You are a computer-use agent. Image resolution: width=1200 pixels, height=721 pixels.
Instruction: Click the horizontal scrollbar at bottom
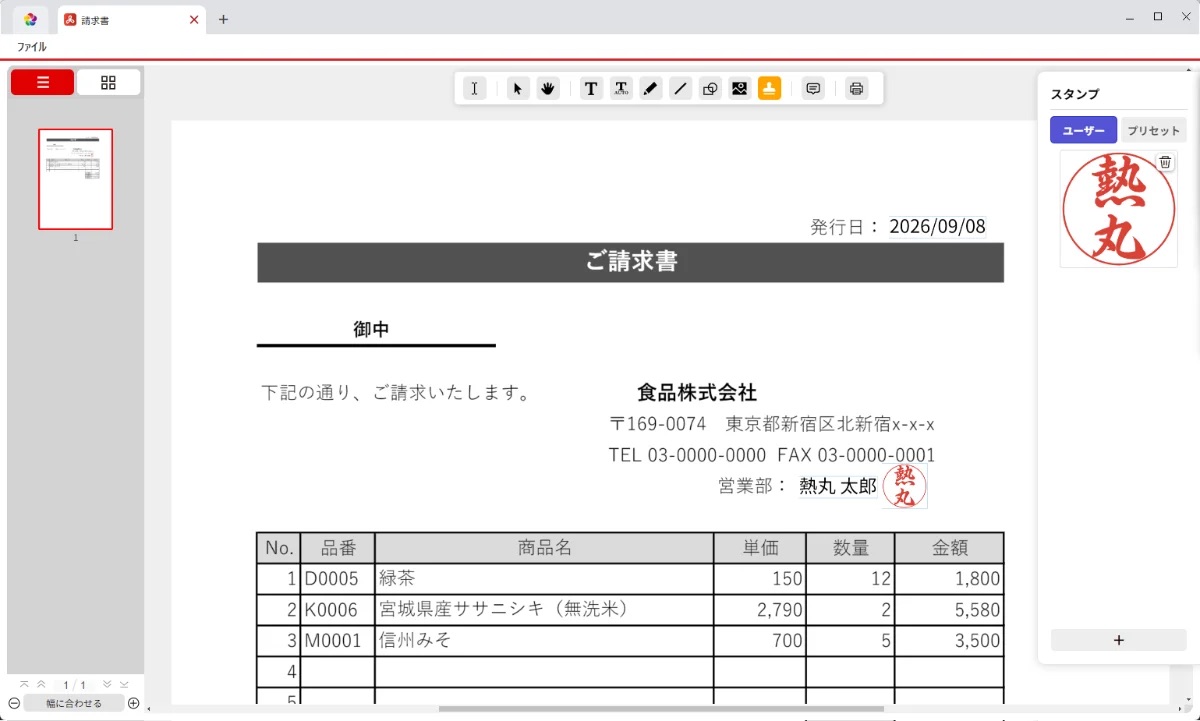[x=660, y=709]
